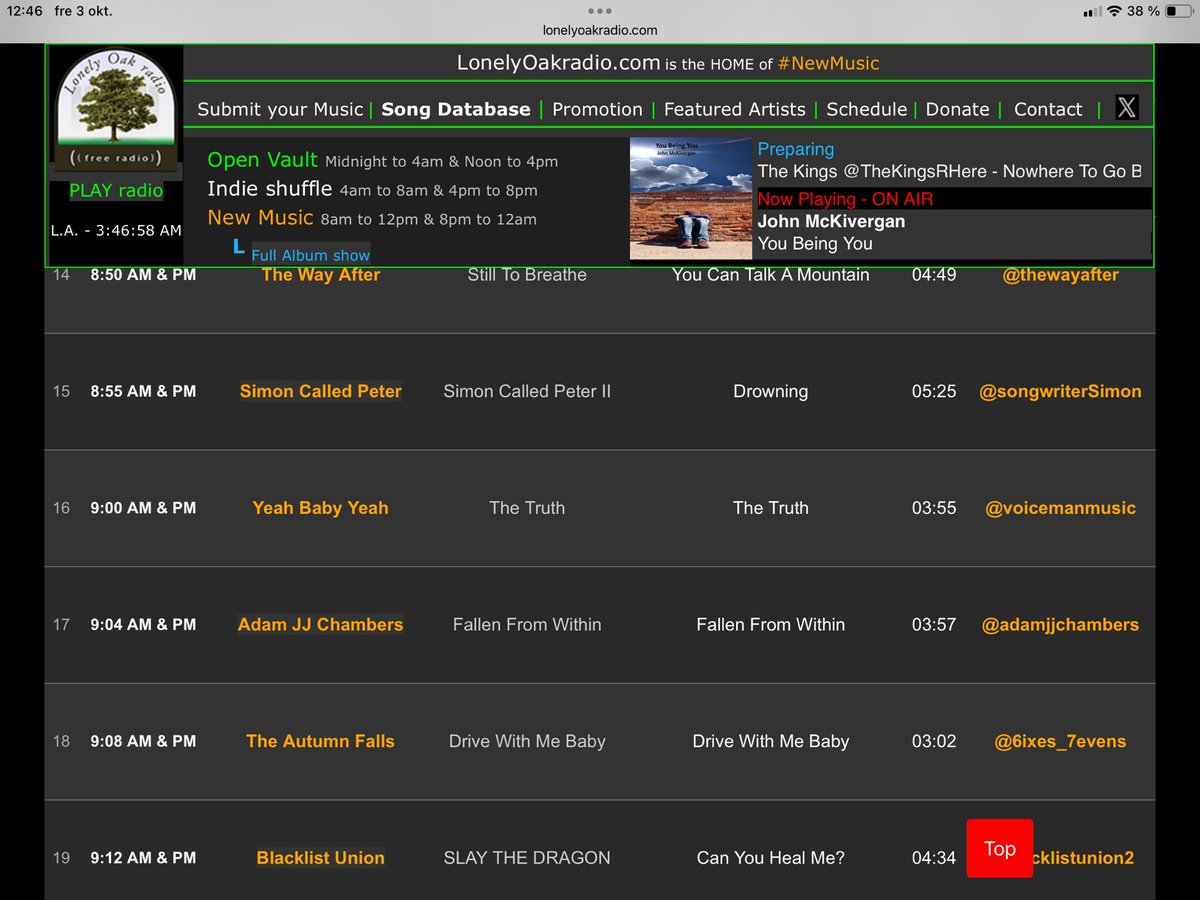Open Simon Called Peter artist link

[320, 391]
